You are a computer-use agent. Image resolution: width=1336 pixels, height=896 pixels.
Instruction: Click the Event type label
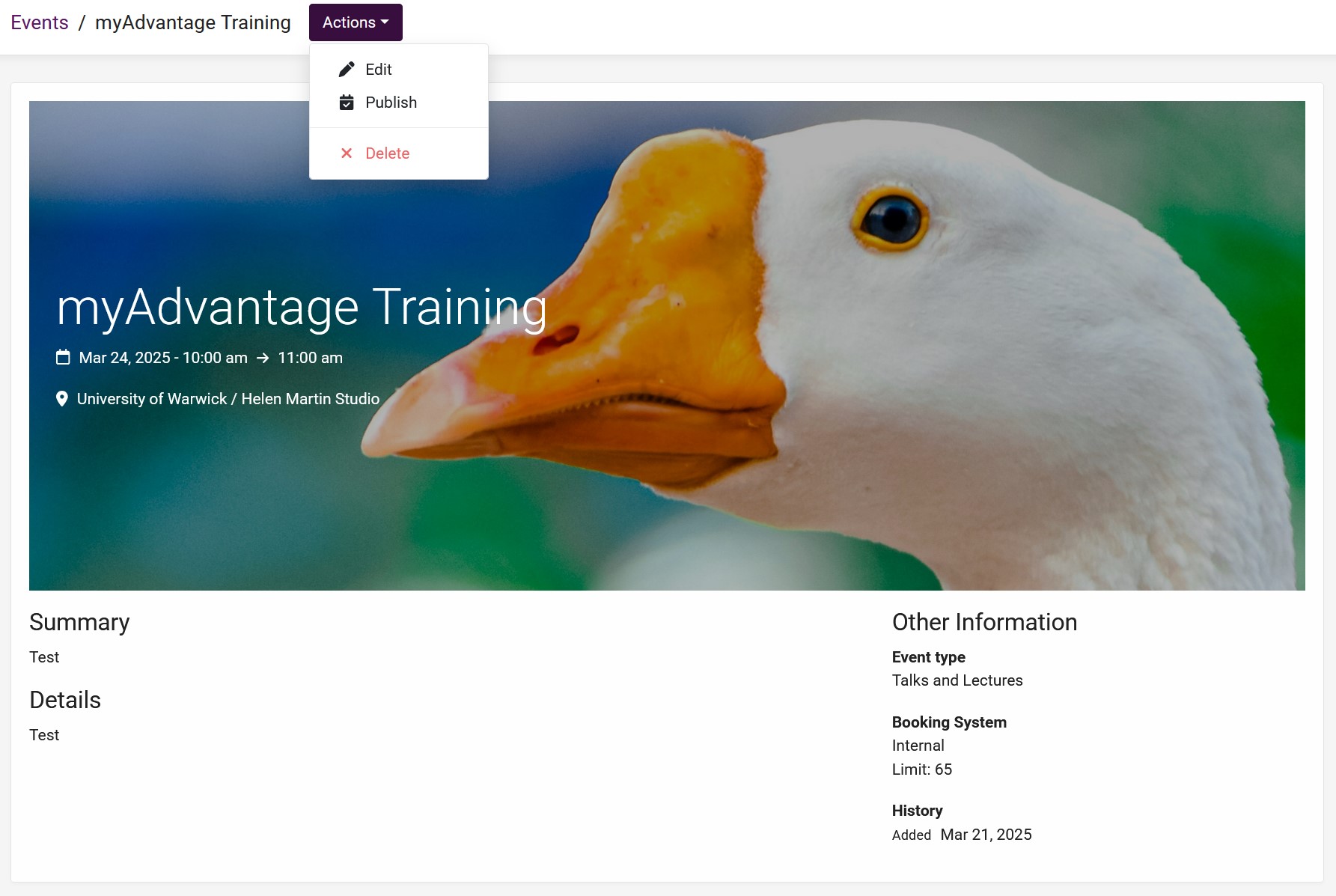point(929,657)
